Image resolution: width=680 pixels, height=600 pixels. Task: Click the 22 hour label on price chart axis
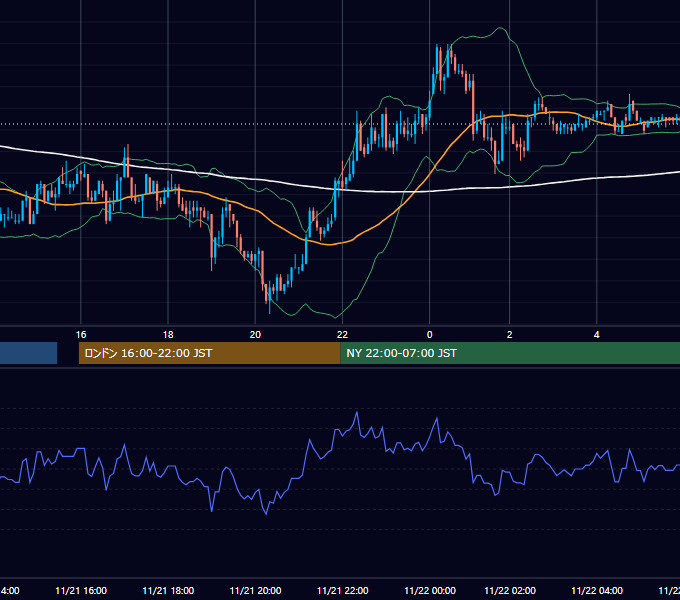coord(343,335)
